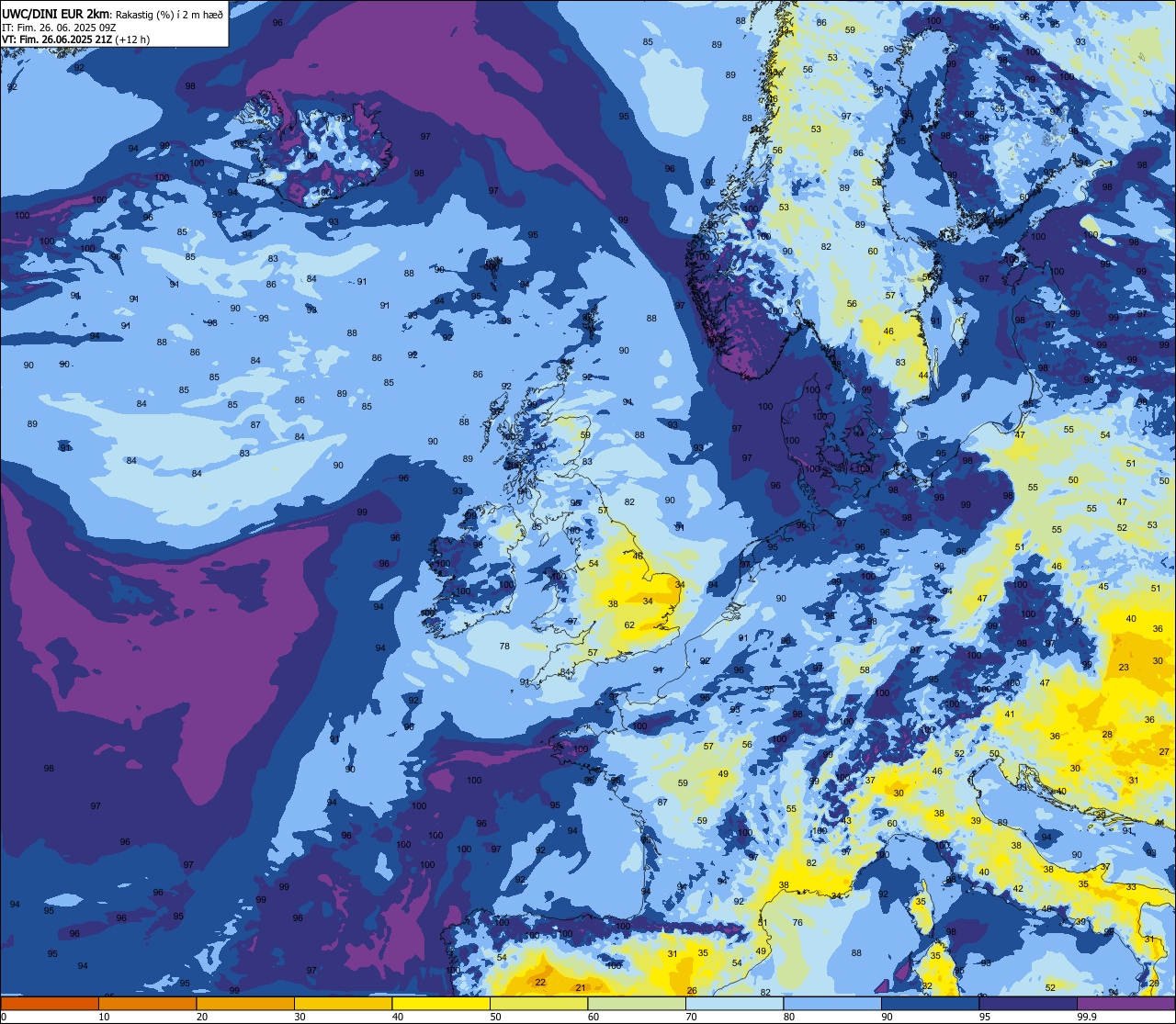This screenshot has height=1024, width=1176.
Task: Click the dark orange 0–10 legend swatch
Action: [x=49, y=1004]
